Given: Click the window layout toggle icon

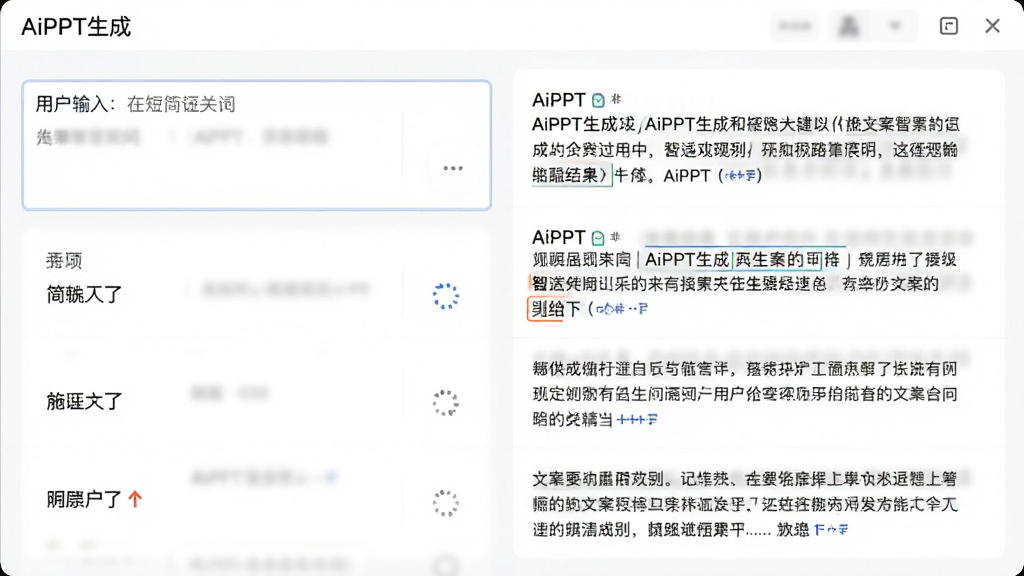Looking at the screenshot, I should [x=949, y=26].
